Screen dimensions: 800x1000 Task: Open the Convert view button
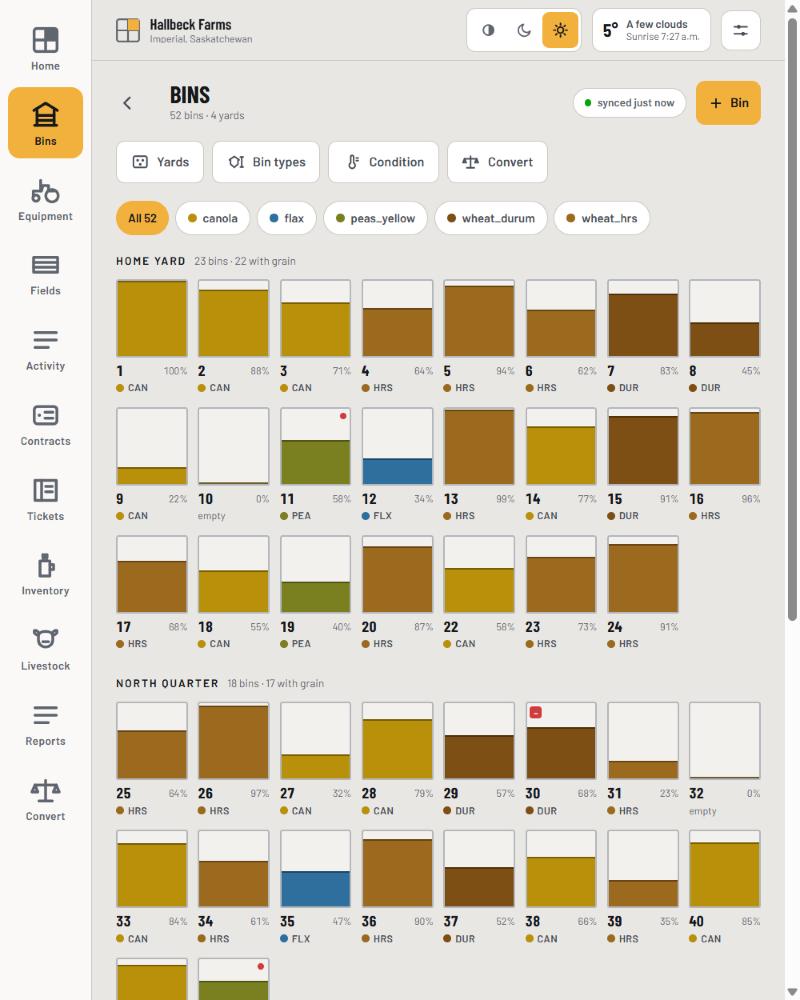498,162
